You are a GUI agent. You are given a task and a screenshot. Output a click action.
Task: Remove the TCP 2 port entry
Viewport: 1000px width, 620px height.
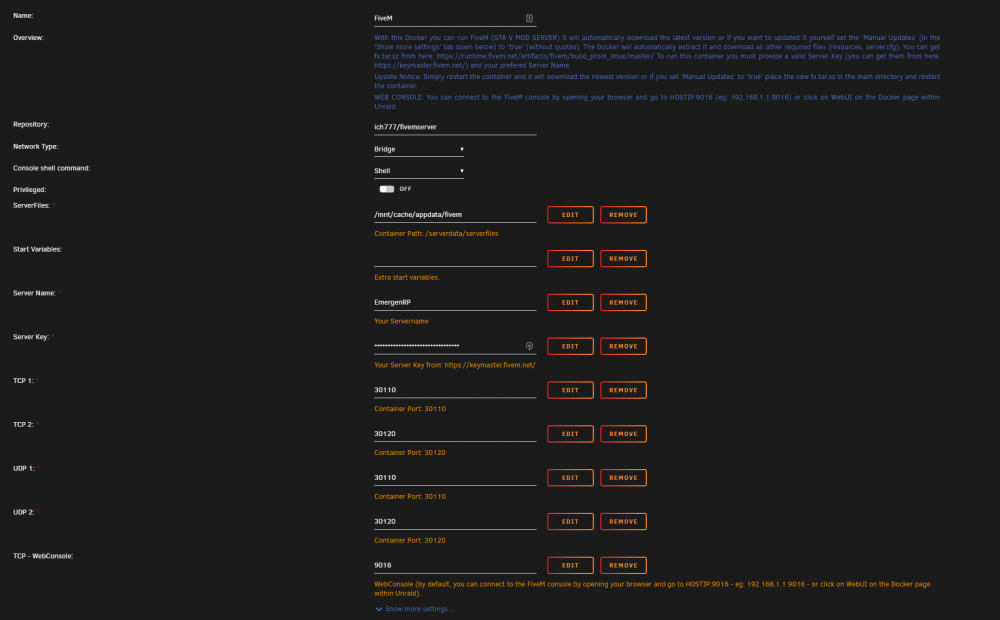click(x=623, y=434)
